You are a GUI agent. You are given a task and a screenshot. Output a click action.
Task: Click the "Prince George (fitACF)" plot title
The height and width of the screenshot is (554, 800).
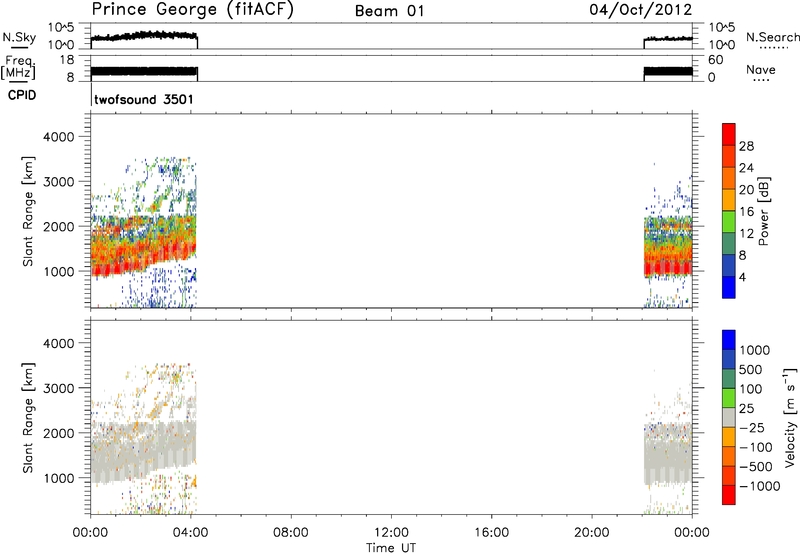[x=193, y=10]
